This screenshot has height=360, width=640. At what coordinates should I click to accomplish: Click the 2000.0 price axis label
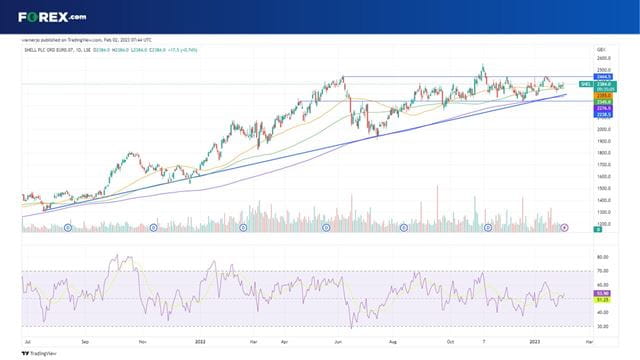[604, 129]
